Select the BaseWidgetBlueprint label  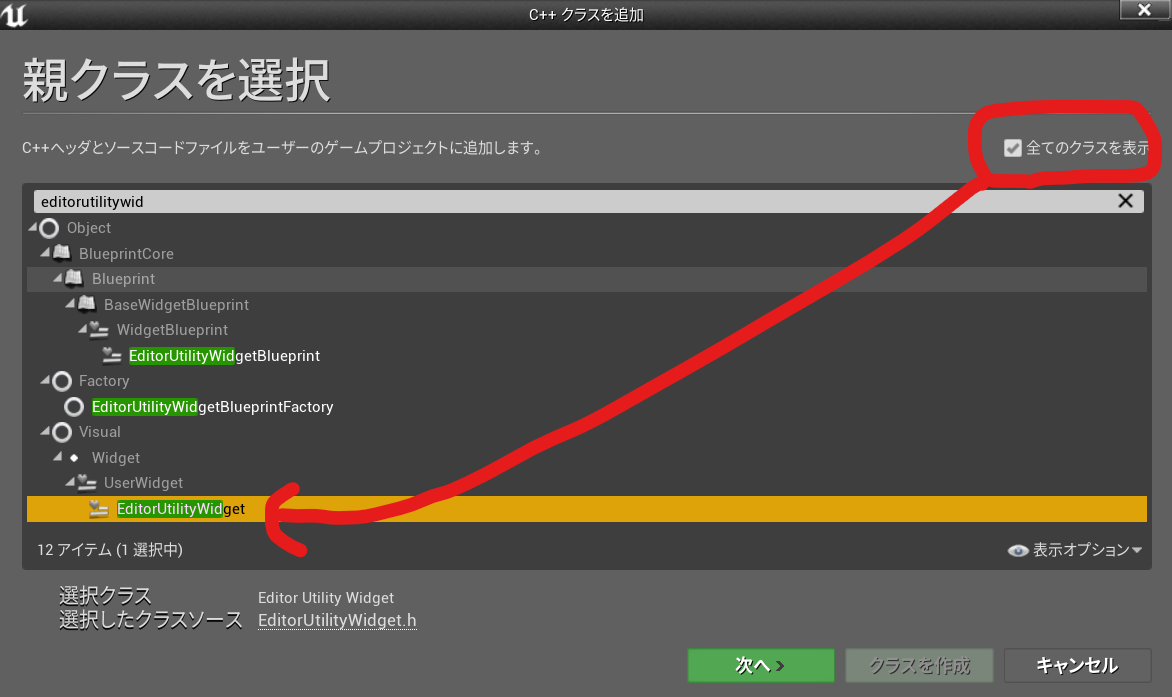click(176, 305)
